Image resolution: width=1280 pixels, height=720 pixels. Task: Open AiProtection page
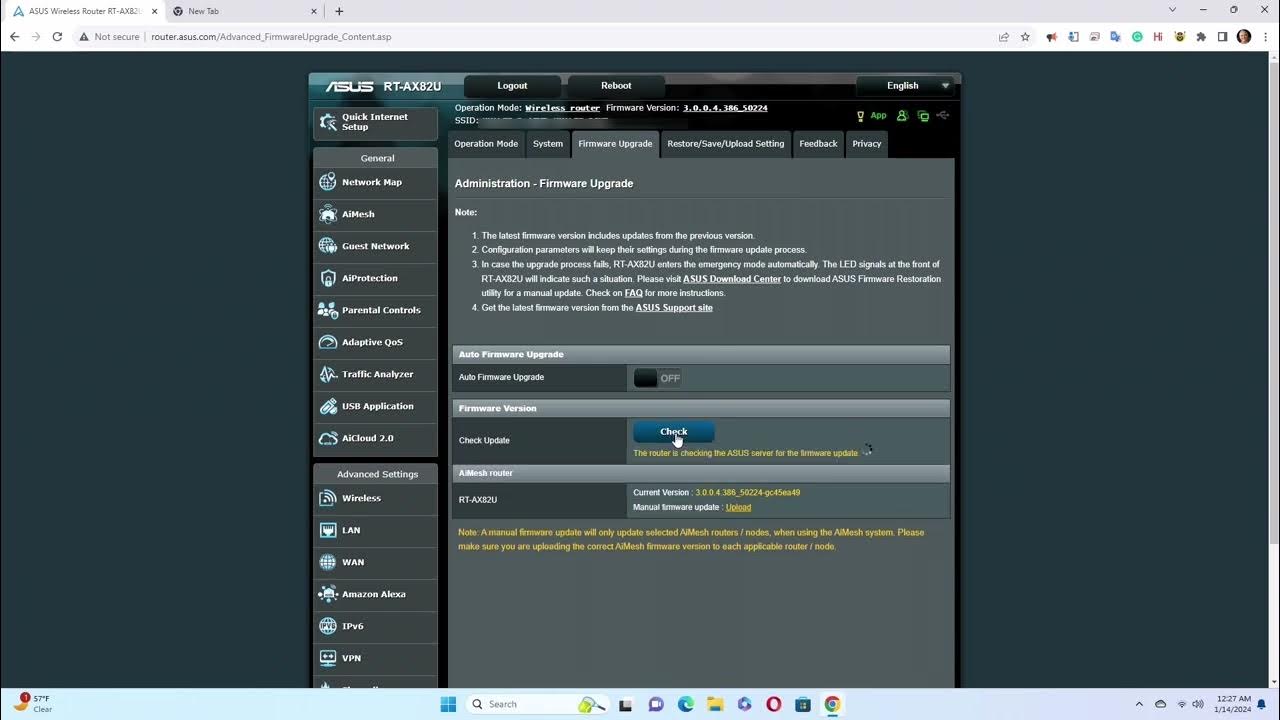coord(375,278)
